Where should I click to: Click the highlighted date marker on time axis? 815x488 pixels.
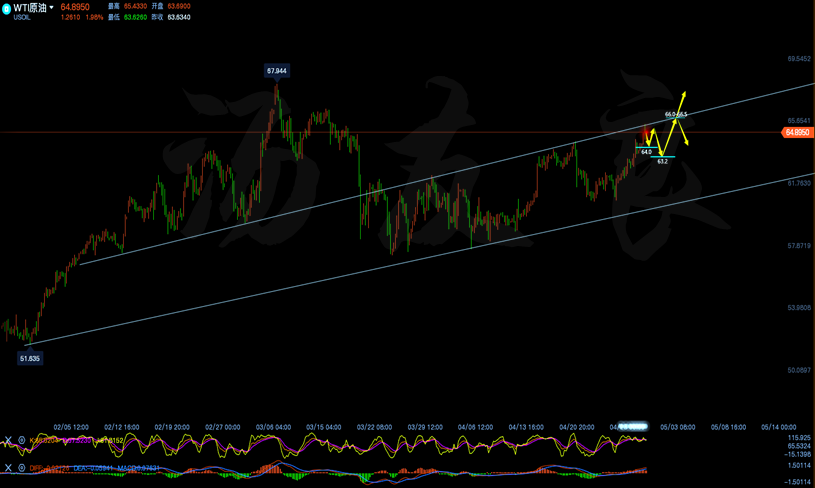632,427
